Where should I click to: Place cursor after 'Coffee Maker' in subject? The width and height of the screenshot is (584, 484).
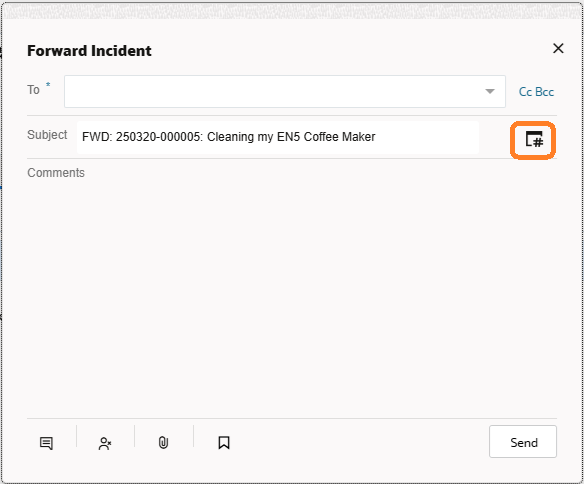[x=377, y=137]
